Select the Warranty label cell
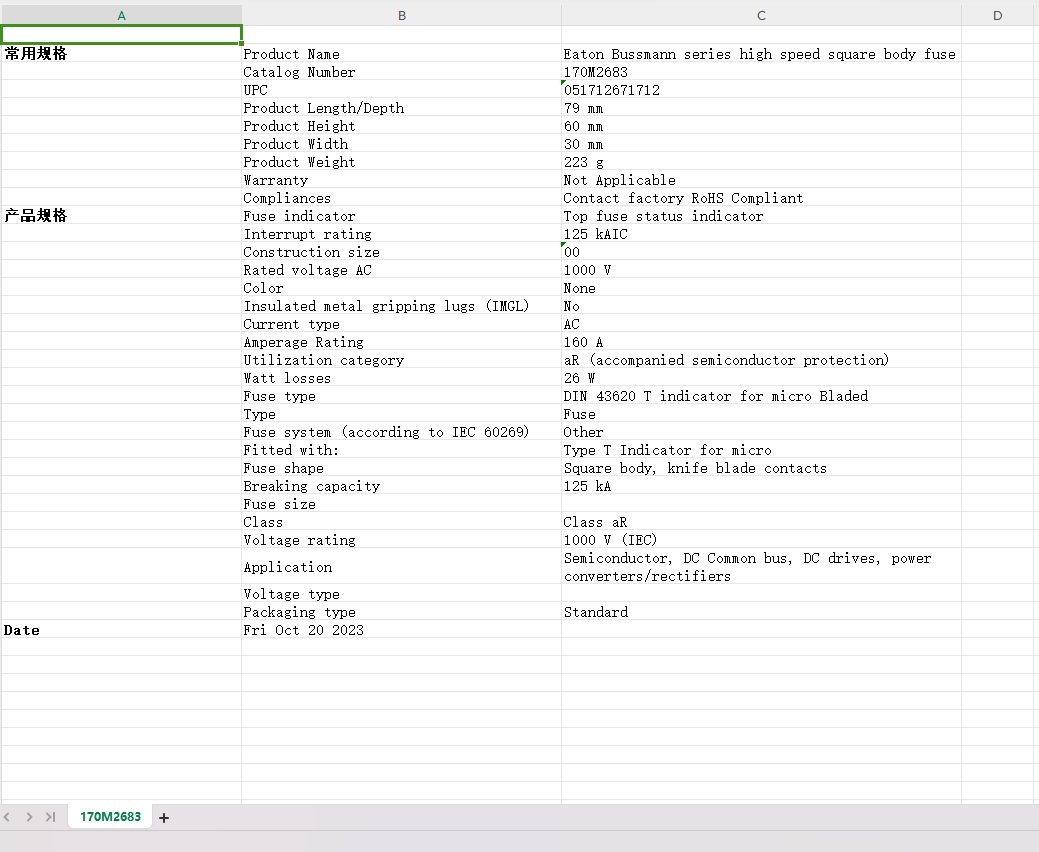 402,180
